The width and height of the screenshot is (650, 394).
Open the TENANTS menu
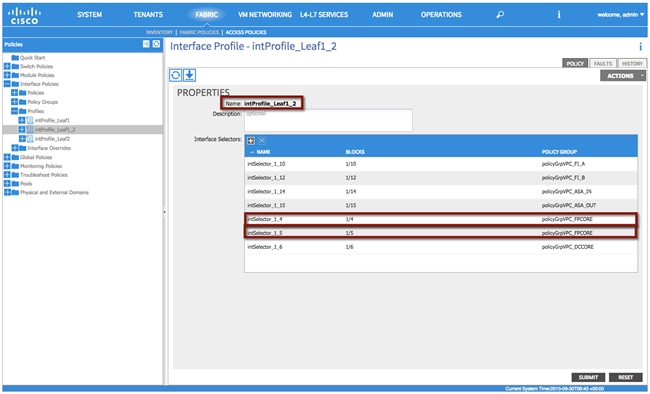[x=148, y=15]
